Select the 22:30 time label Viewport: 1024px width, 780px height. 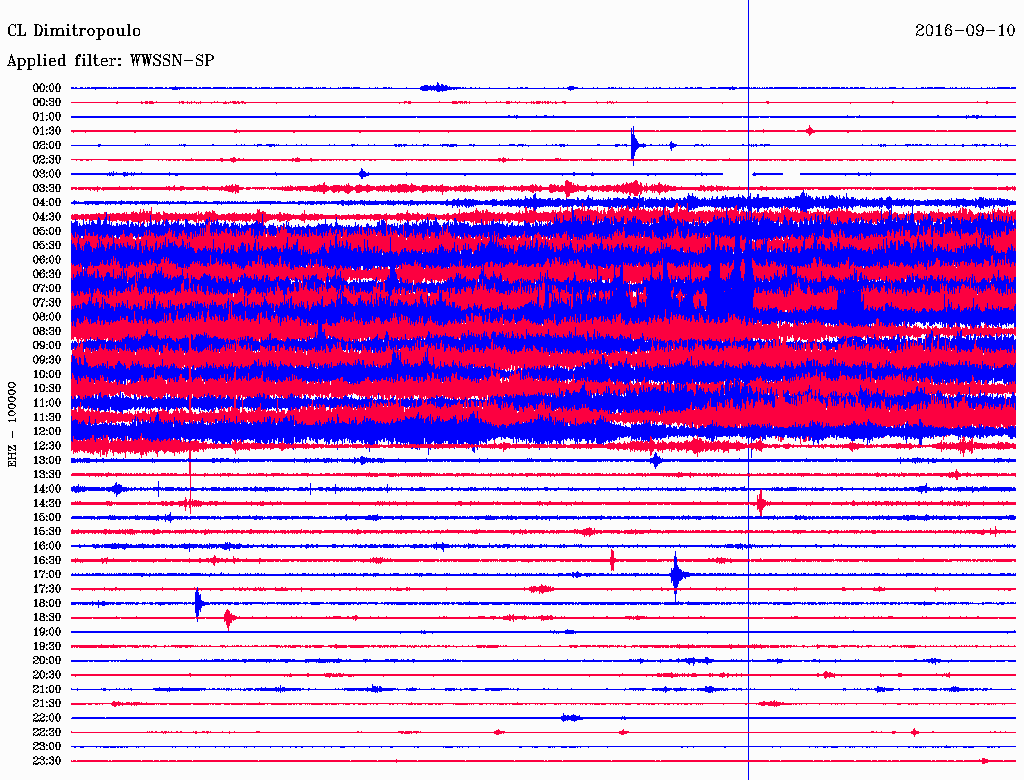(x=47, y=732)
